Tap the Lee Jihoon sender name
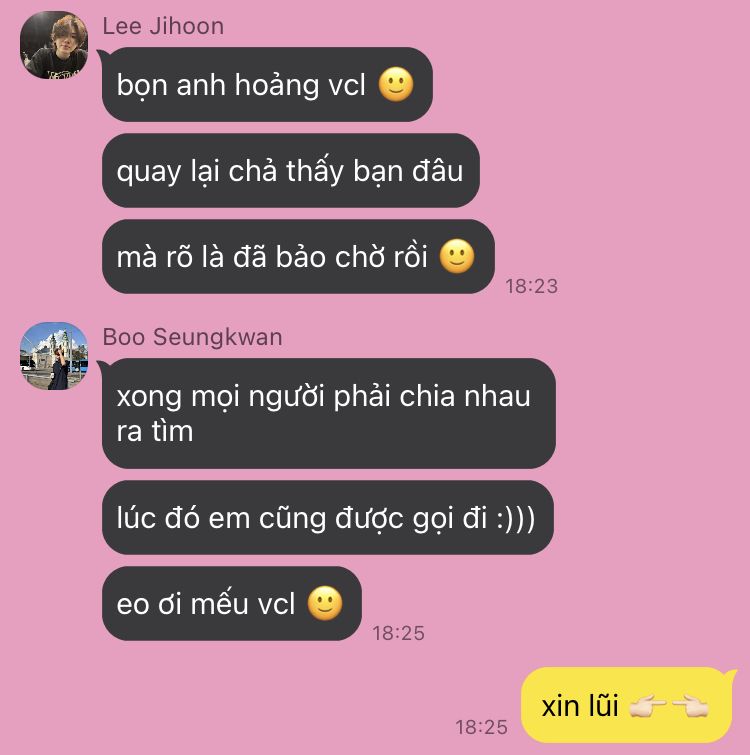Viewport: 750px width, 755px height. tap(163, 26)
